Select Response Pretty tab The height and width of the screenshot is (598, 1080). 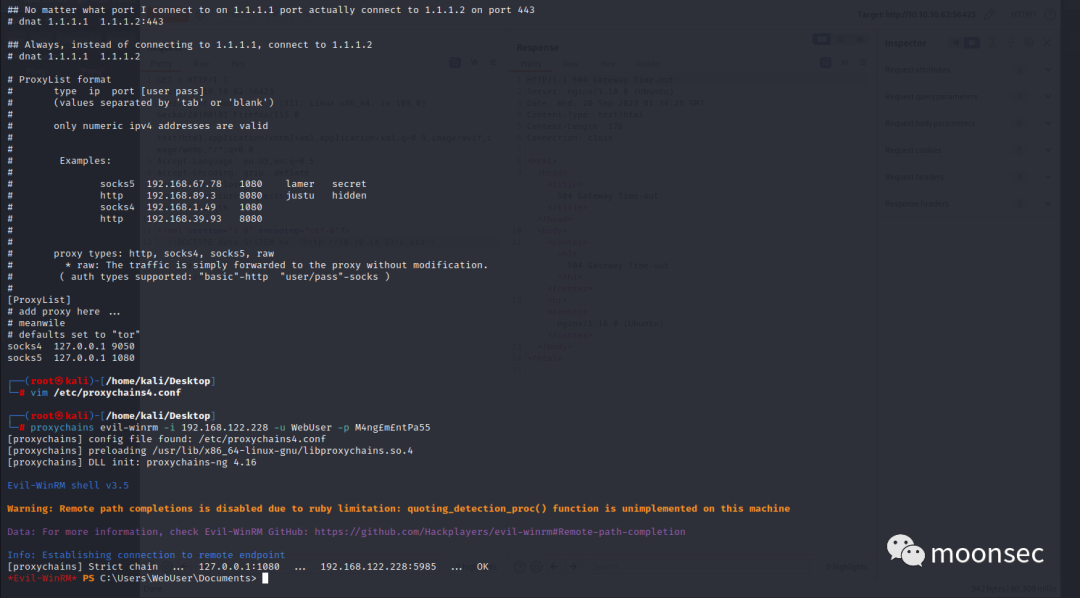530,64
